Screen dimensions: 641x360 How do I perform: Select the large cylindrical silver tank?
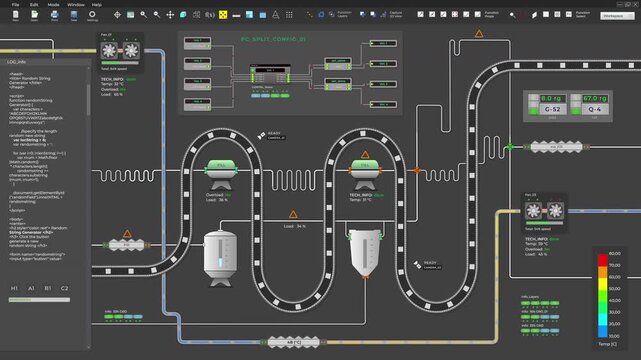tap(220, 258)
